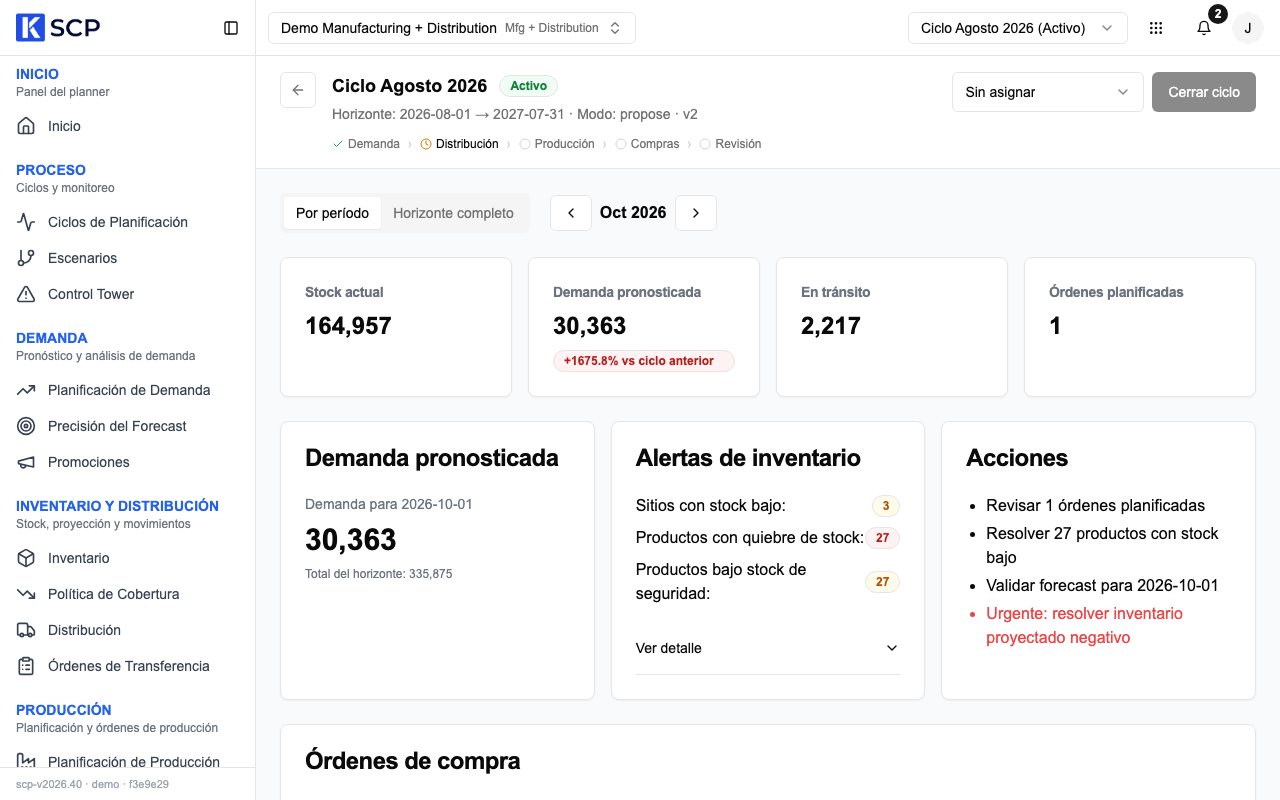Click the Productos con quiebre de stock count
1280x800 pixels.
pos(883,538)
